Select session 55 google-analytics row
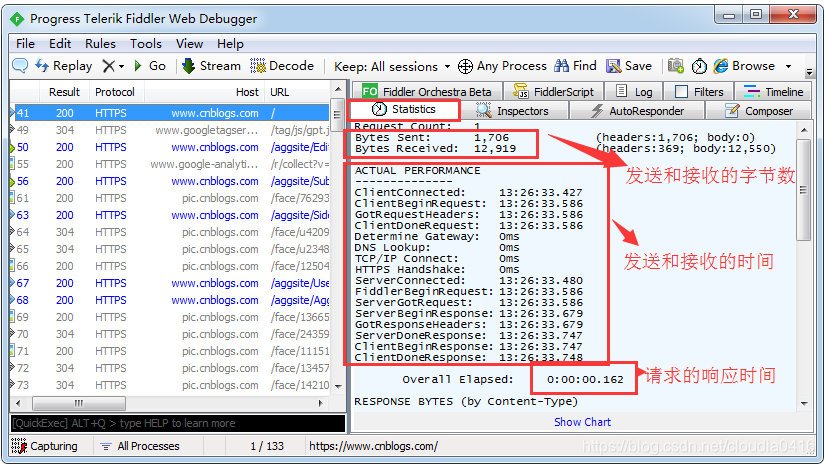825x465 pixels. (169, 164)
